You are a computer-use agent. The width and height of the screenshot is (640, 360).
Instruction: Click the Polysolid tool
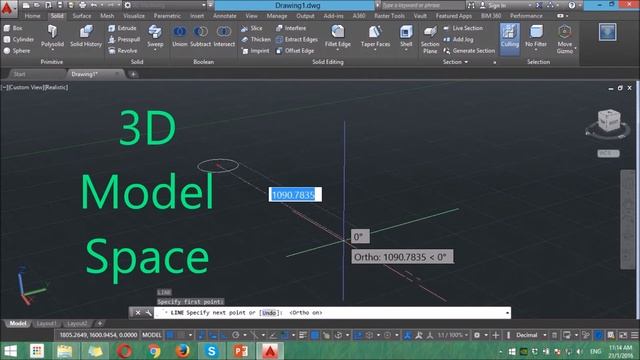click(x=52, y=37)
